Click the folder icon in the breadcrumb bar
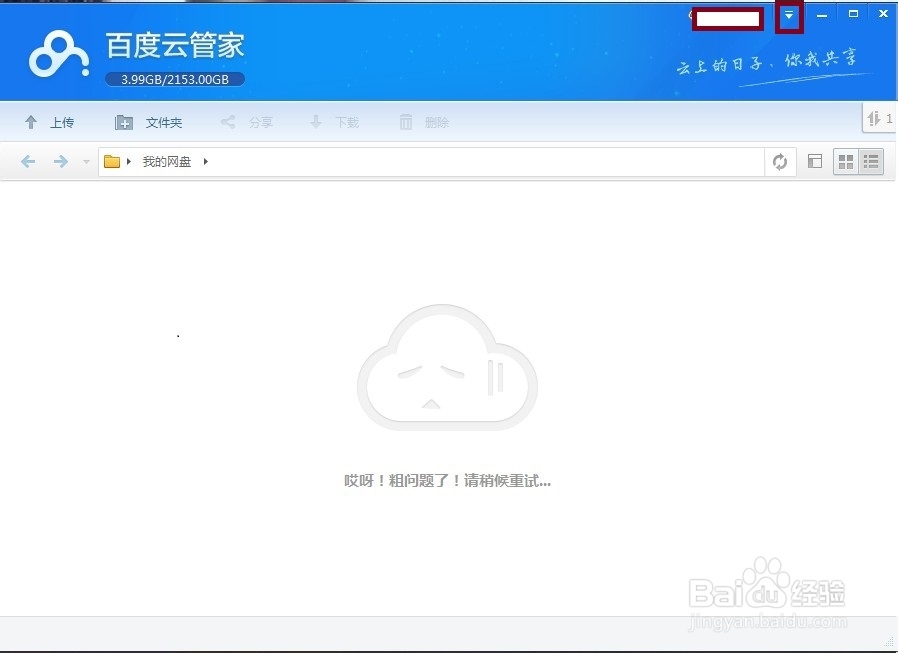The image size is (898, 653). 113,161
